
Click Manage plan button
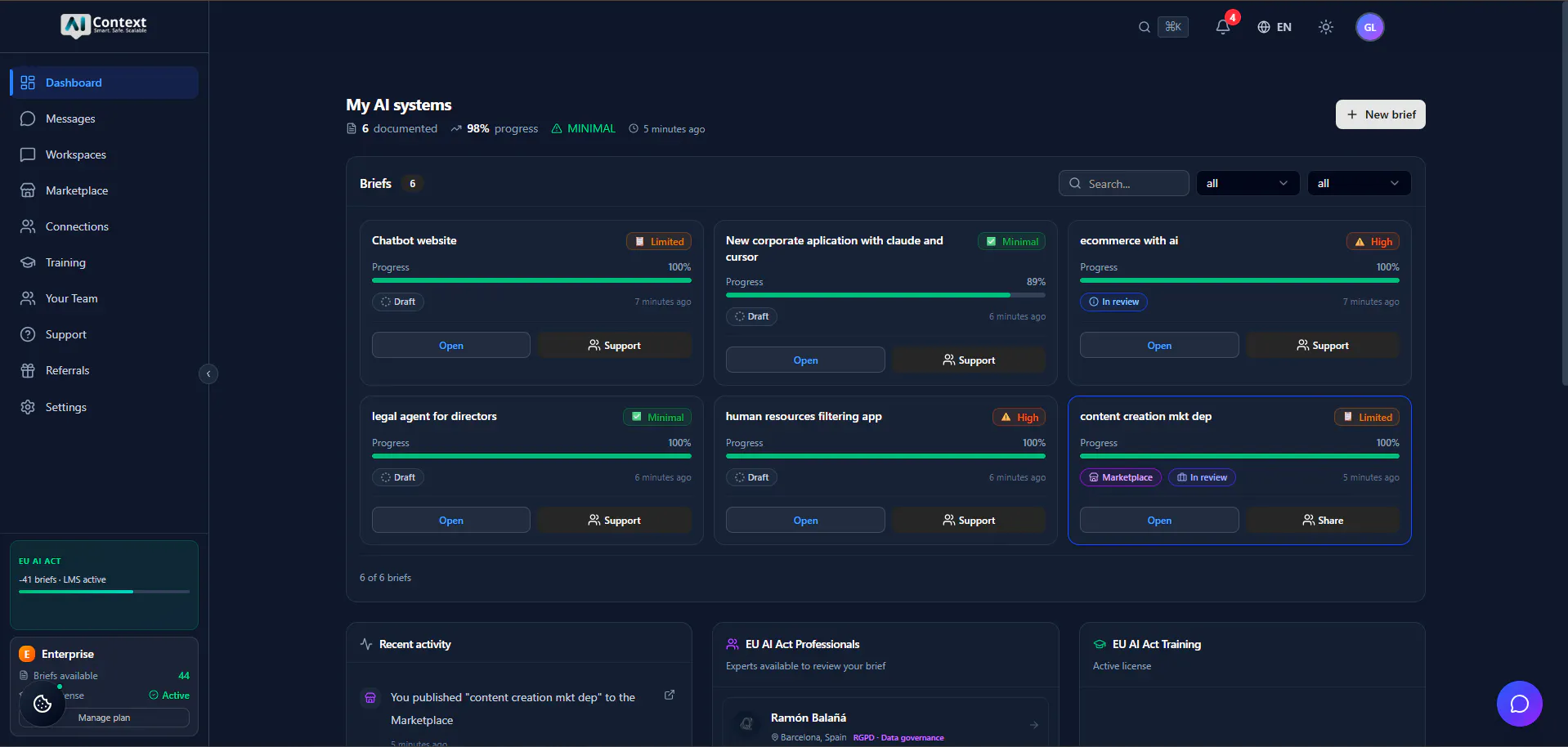click(x=105, y=718)
